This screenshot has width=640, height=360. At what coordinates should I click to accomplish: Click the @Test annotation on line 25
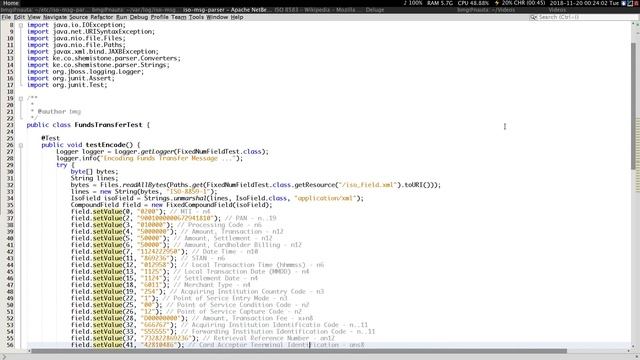(x=50, y=138)
